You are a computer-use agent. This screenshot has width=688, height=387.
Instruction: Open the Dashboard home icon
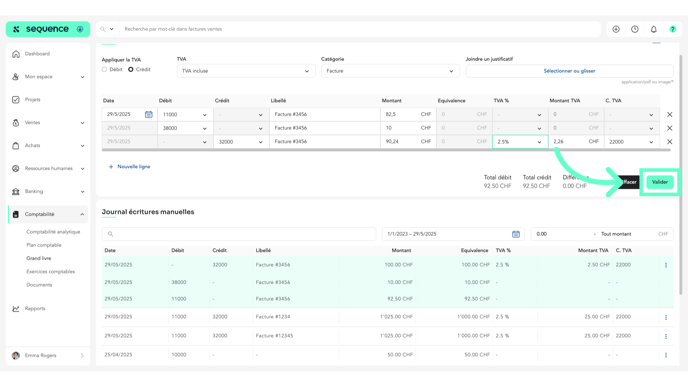coord(16,54)
